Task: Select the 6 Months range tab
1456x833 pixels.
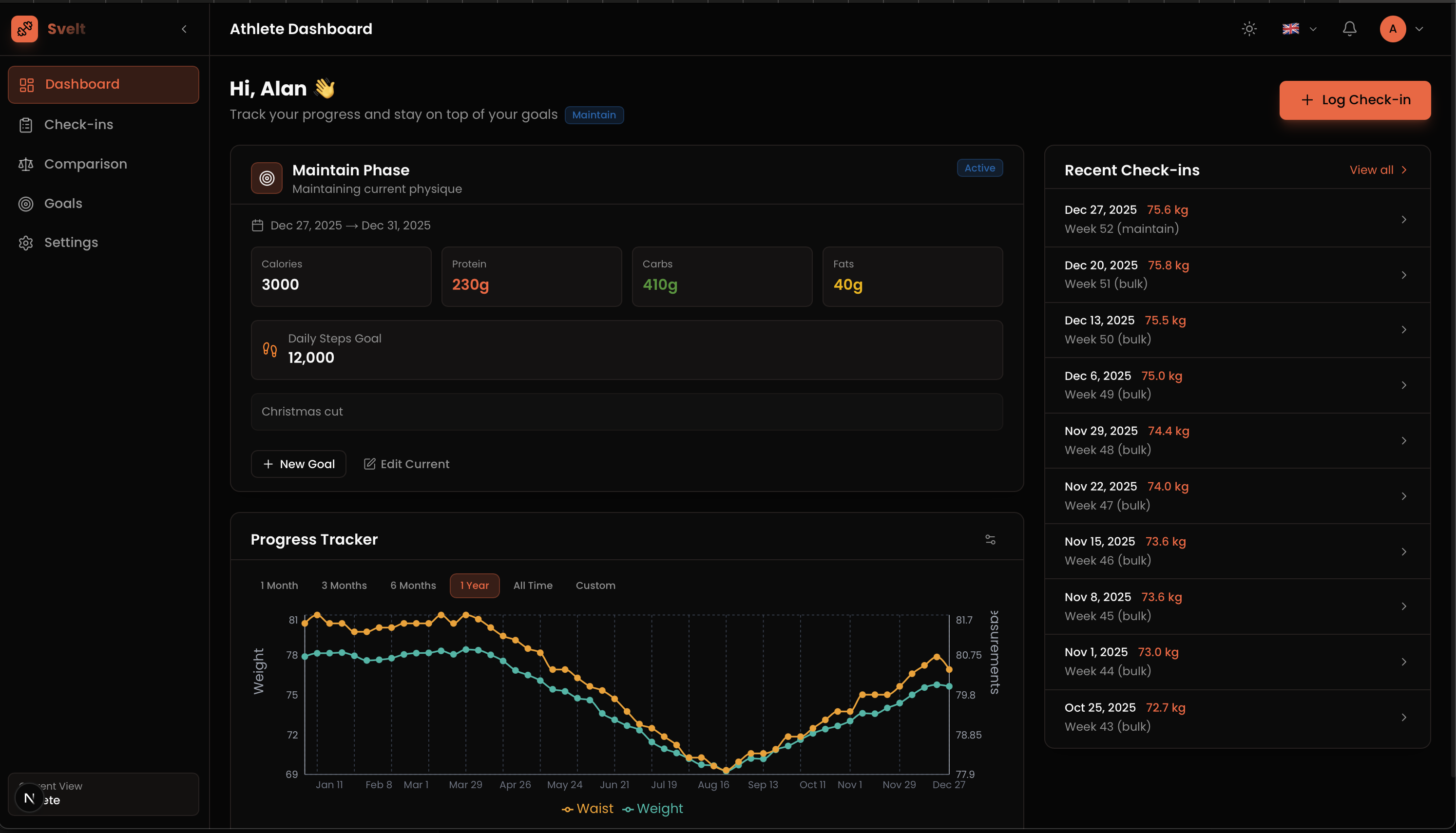Action: click(x=413, y=585)
